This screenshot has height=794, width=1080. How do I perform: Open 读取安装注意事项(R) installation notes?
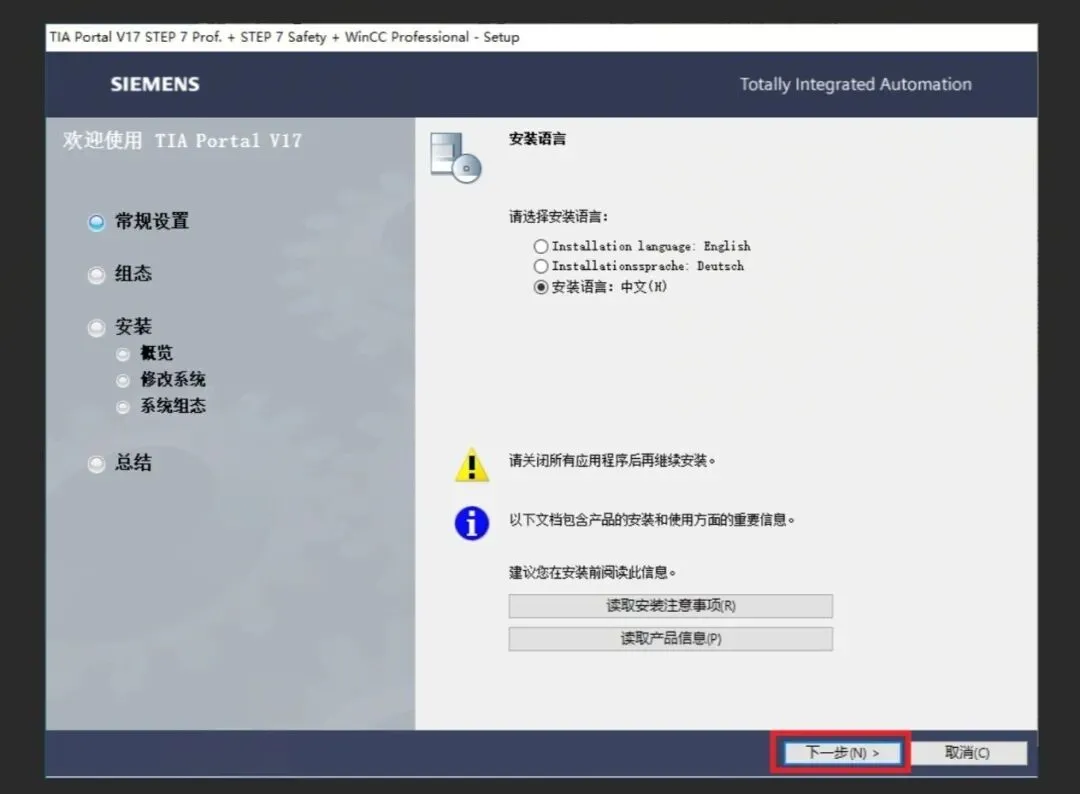coord(671,606)
